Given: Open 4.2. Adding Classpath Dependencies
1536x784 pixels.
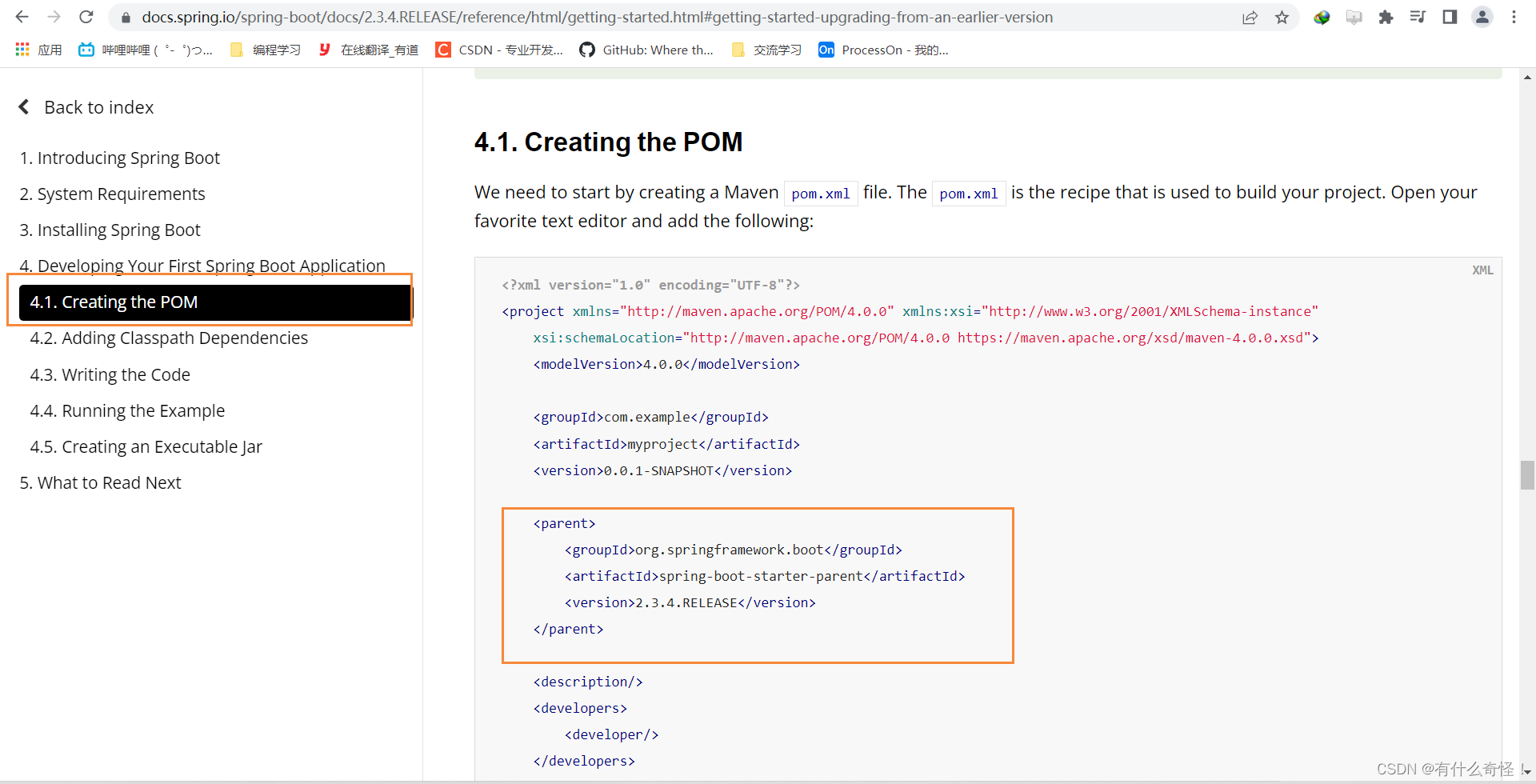Looking at the screenshot, I should pos(169,338).
